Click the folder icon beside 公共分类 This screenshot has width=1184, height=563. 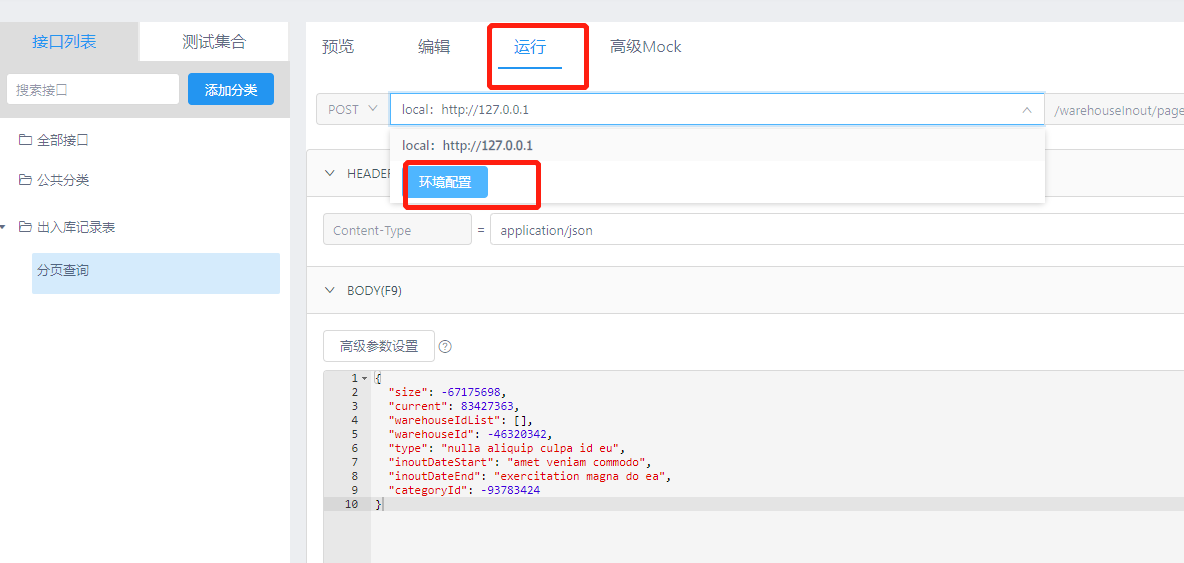(25, 180)
